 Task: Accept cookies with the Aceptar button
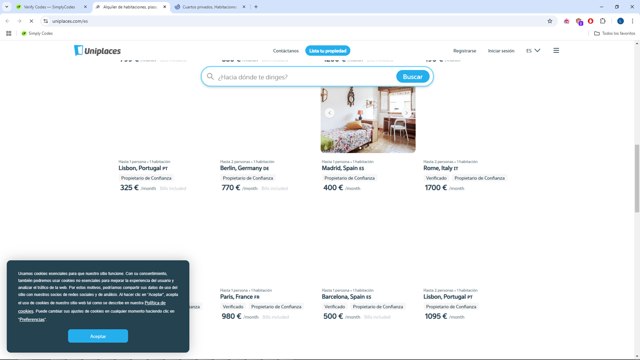tap(98, 336)
